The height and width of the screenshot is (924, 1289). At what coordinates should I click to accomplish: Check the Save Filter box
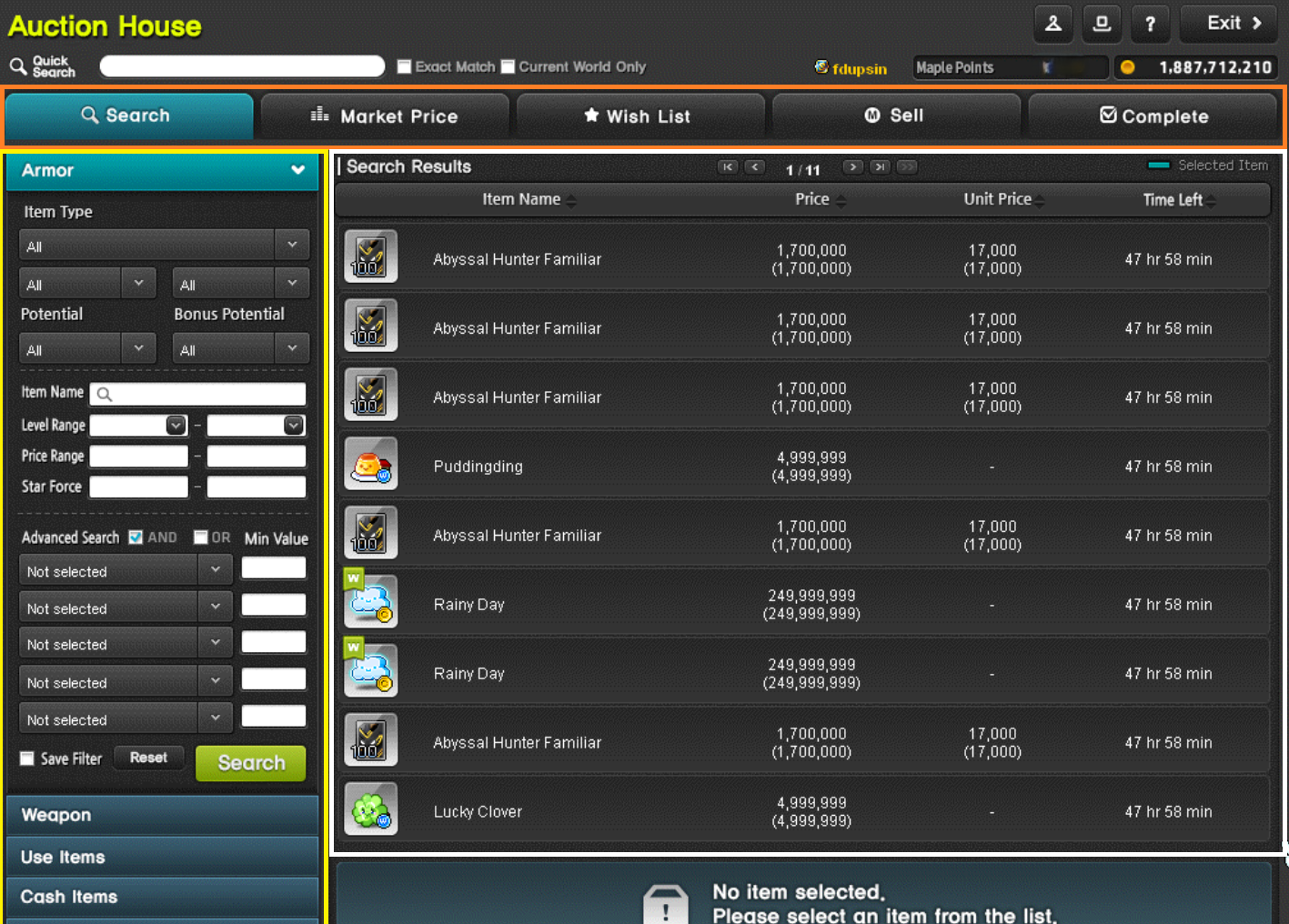pos(27,758)
